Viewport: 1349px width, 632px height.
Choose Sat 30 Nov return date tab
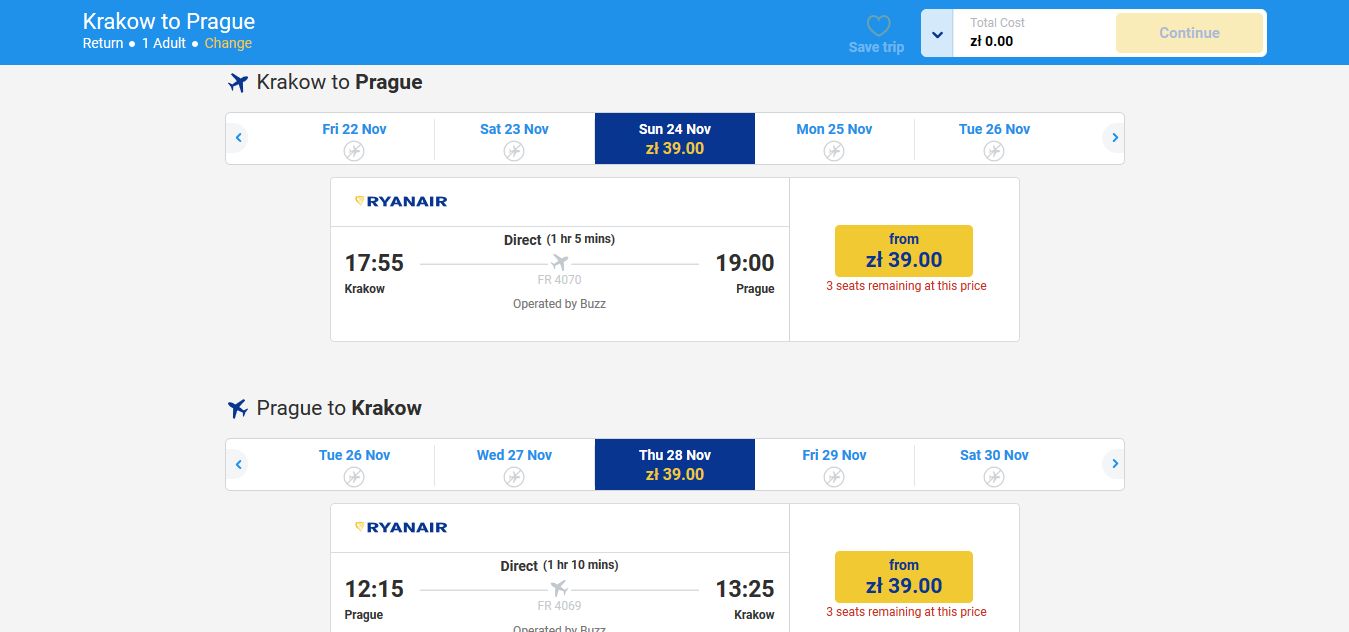[994, 465]
